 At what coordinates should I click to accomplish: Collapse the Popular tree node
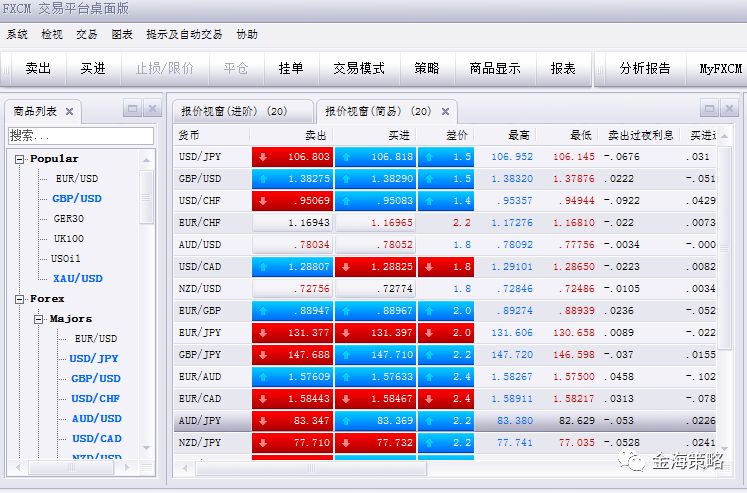point(20,159)
